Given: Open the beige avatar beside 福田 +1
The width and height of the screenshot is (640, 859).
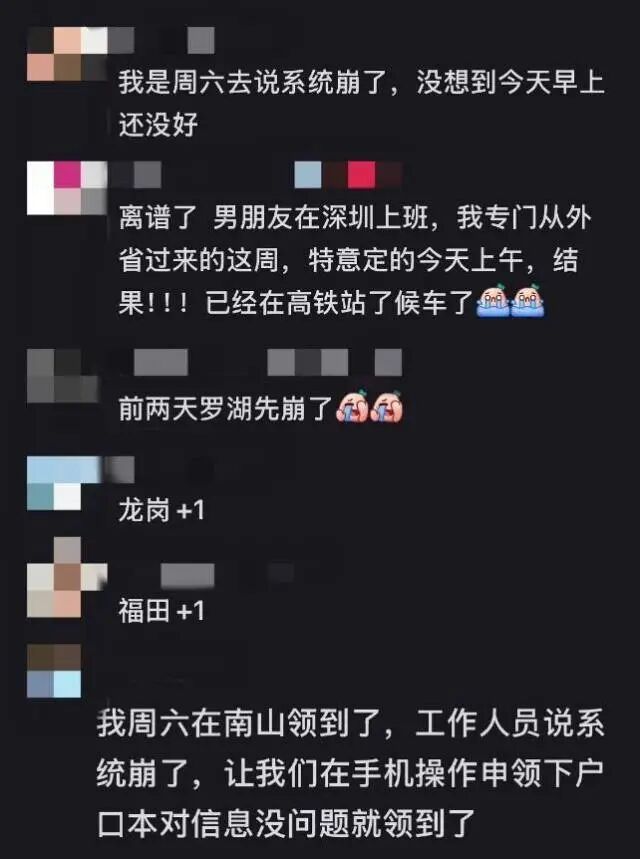Looking at the screenshot, I should [x=67, y=577].
